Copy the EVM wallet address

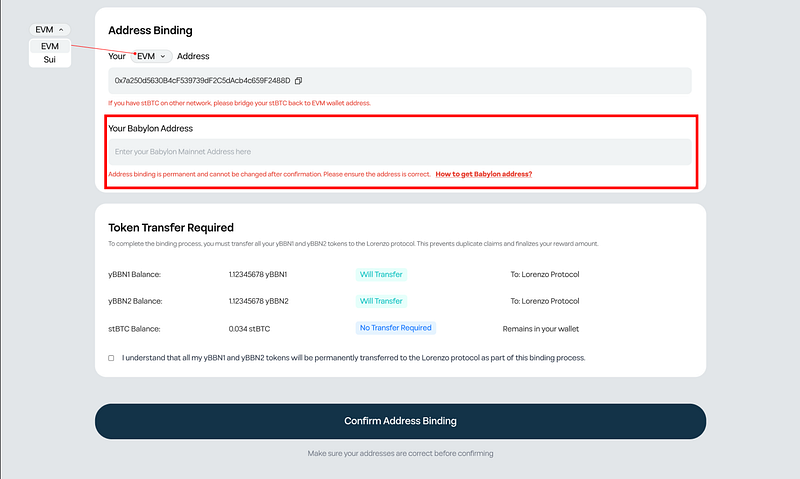[298, 81]
